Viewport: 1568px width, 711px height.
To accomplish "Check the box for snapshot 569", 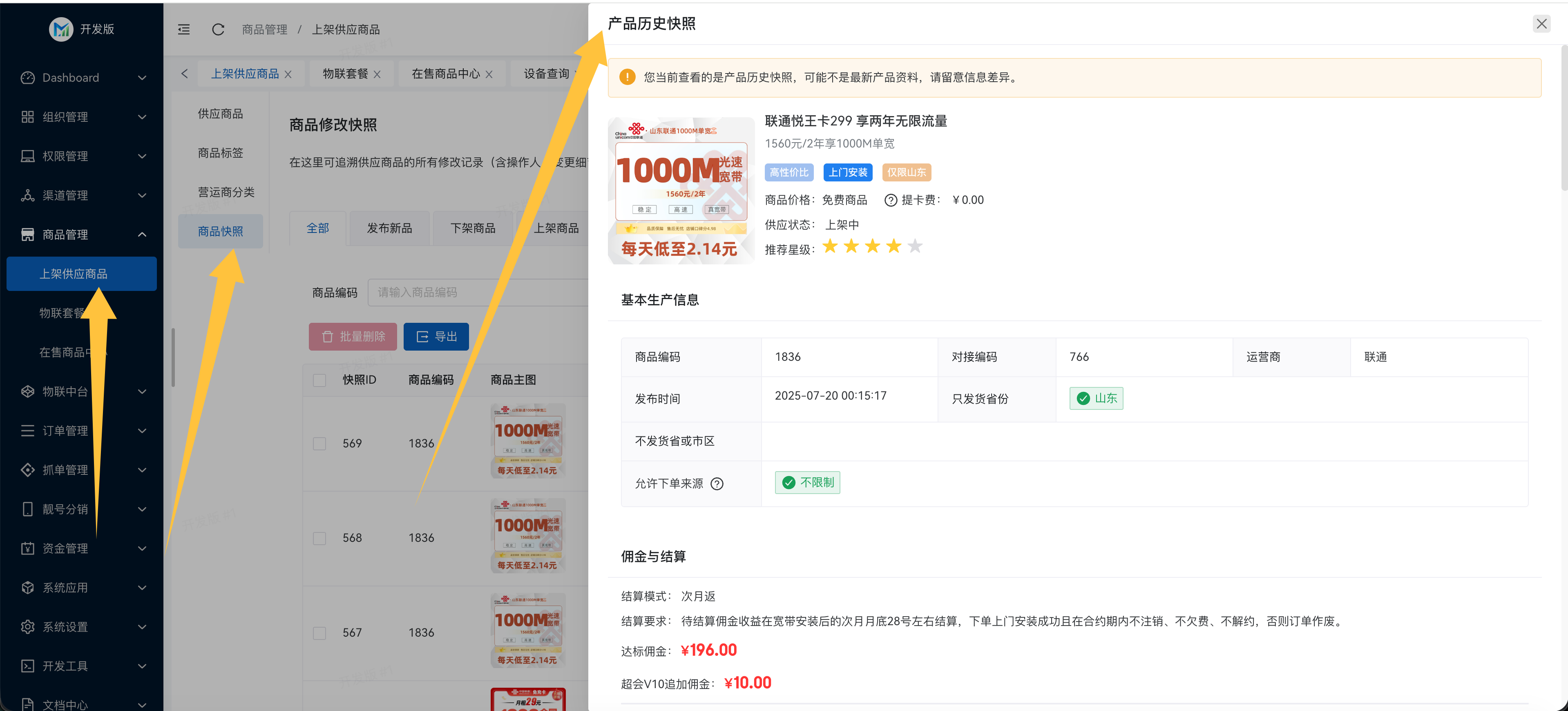I will [319, 444].
